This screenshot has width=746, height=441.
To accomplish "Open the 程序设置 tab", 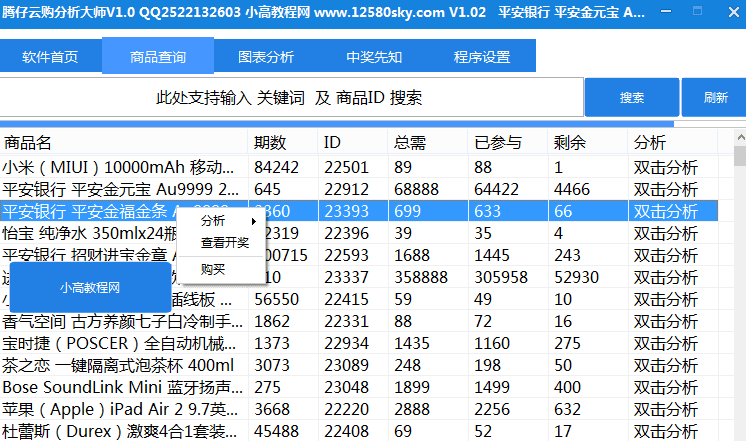I will [481, 57].
